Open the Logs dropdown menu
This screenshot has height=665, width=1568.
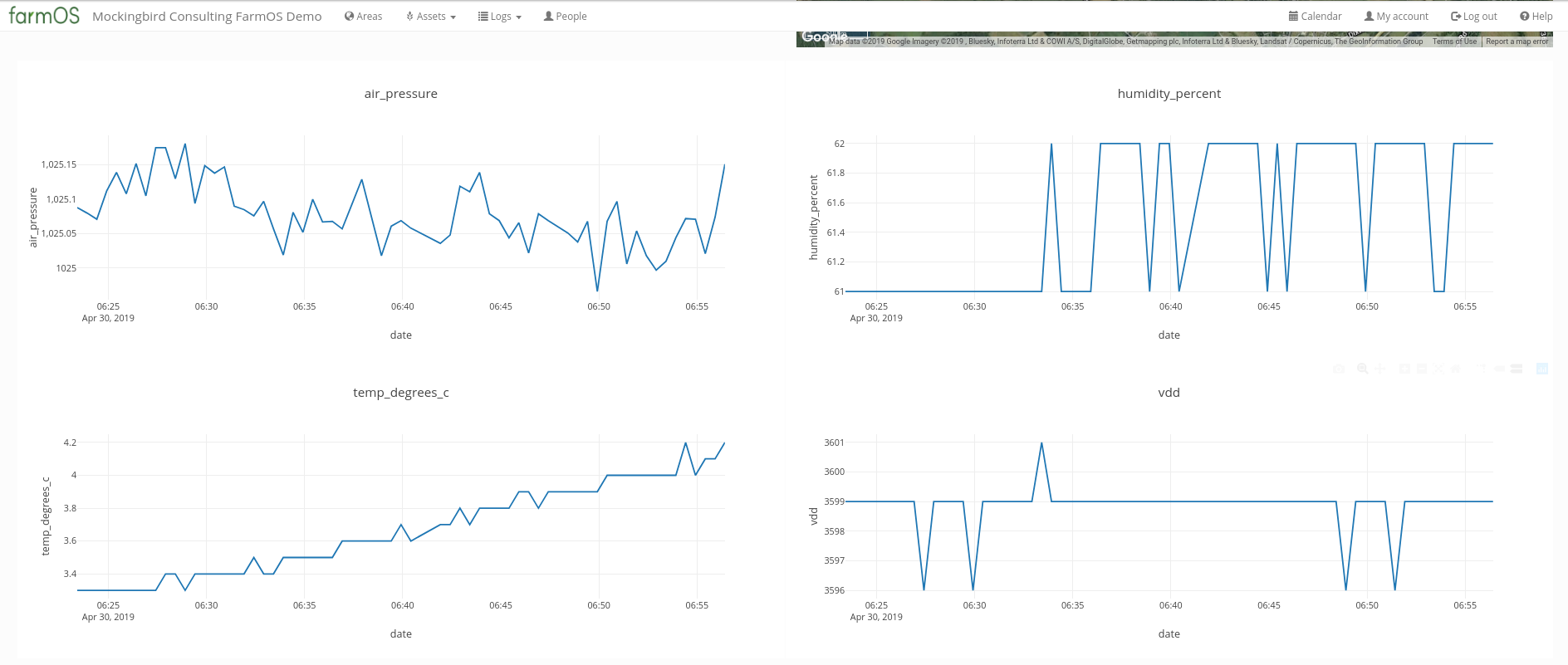[500, 17]
